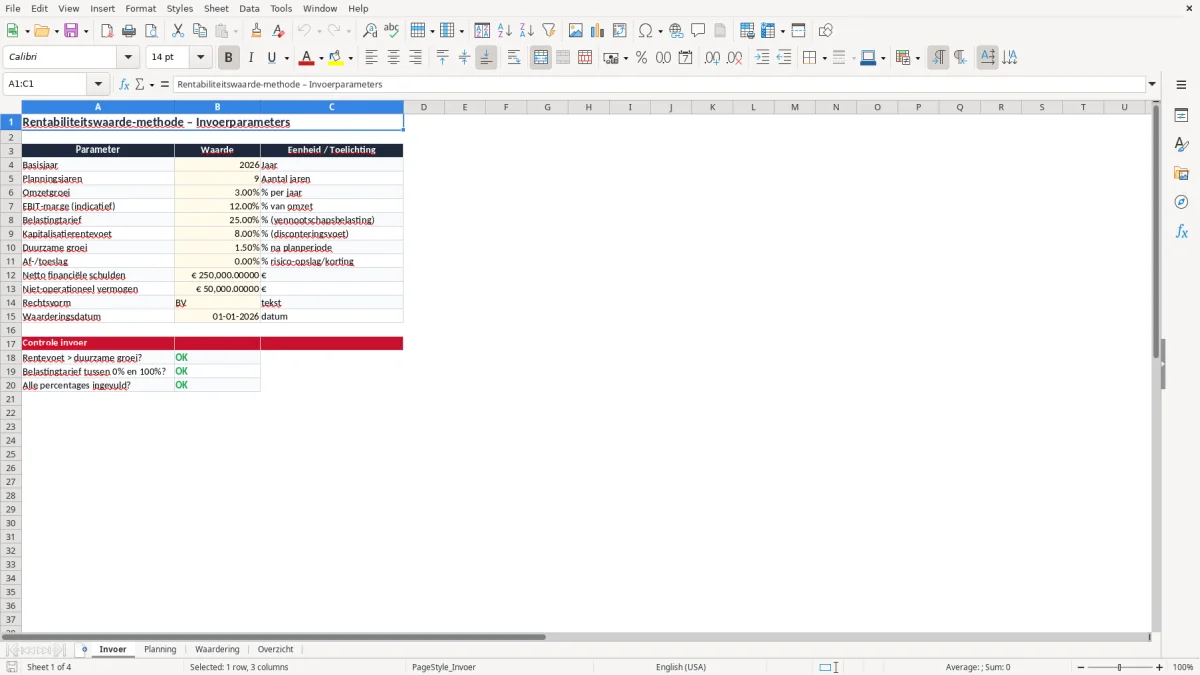The image size is (1200, 675).
Task: Click the AutoFilter funnel icon
Action: (x=548, y=31)
